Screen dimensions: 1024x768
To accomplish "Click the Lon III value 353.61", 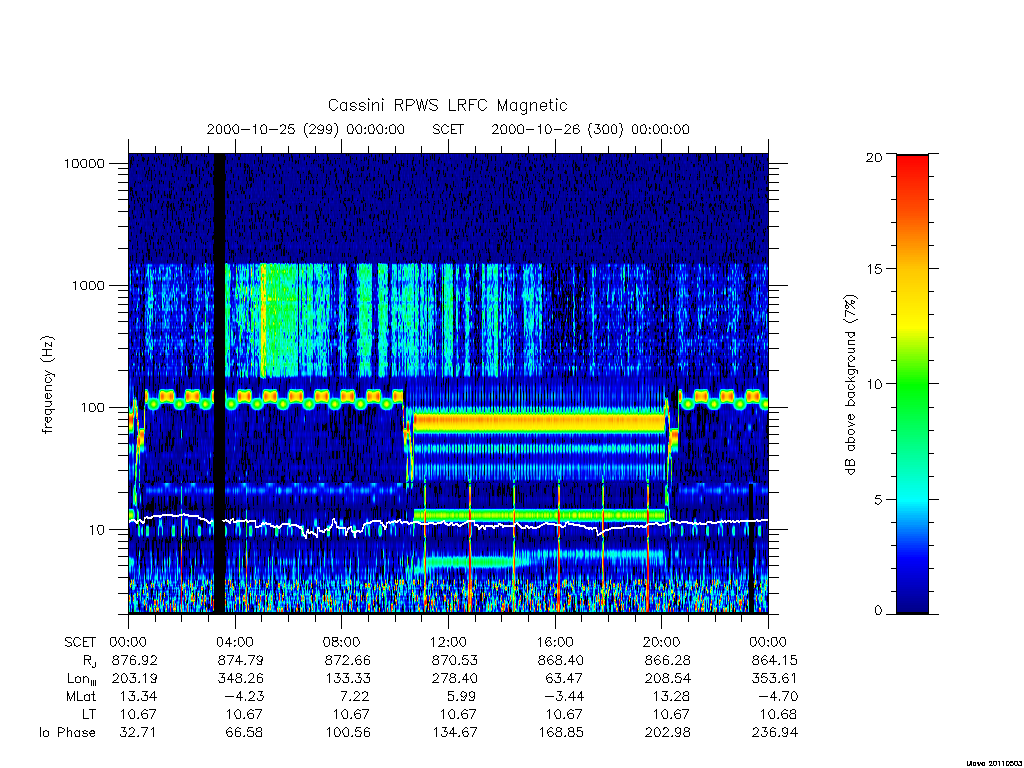I will tap(774, 679).
